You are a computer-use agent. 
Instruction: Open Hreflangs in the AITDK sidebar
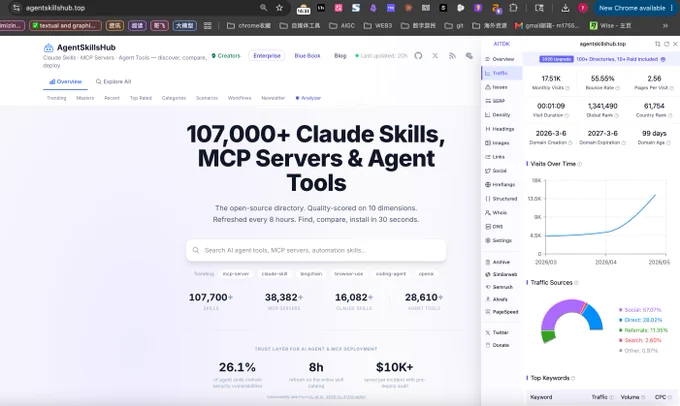point(500,184)
